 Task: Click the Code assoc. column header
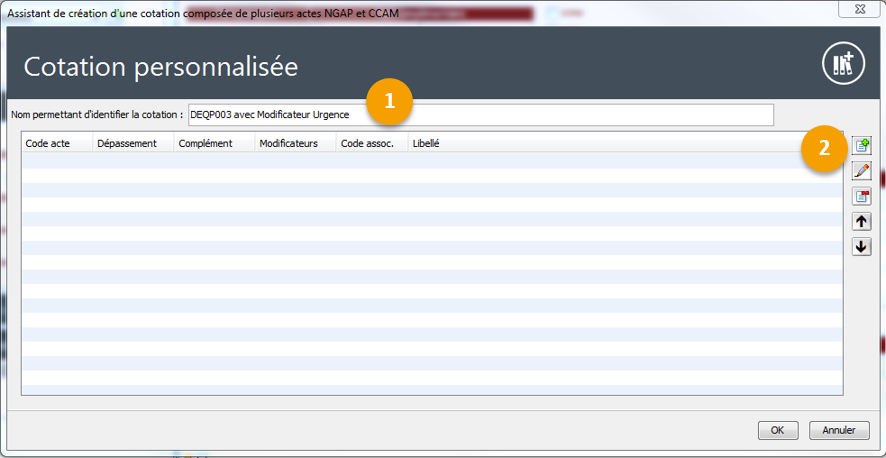point(371,144)
